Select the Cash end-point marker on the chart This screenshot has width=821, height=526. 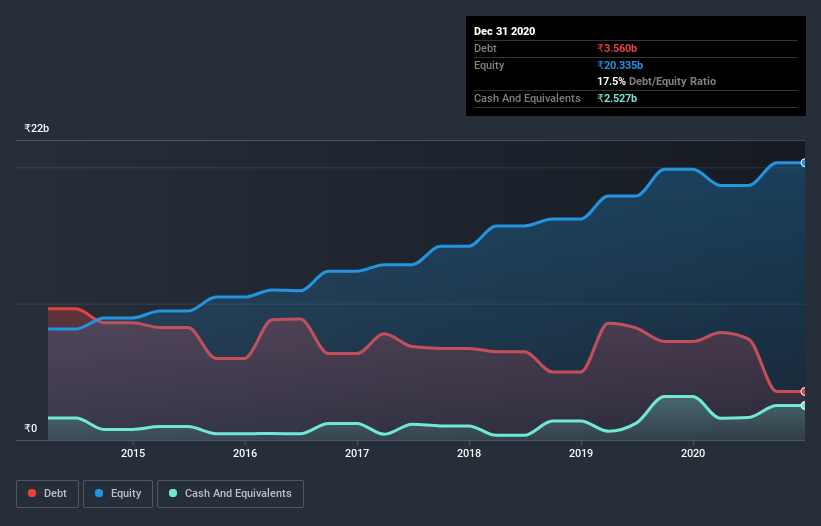(x=803, y=405)
